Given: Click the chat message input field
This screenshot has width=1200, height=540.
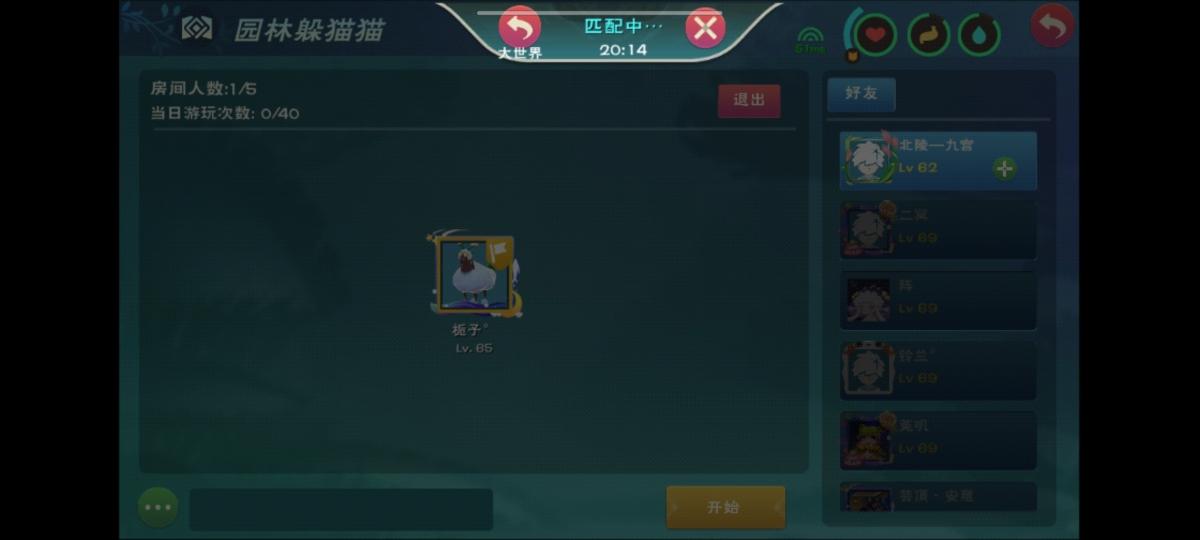Looking at the screenshot, I should point(341,509).
